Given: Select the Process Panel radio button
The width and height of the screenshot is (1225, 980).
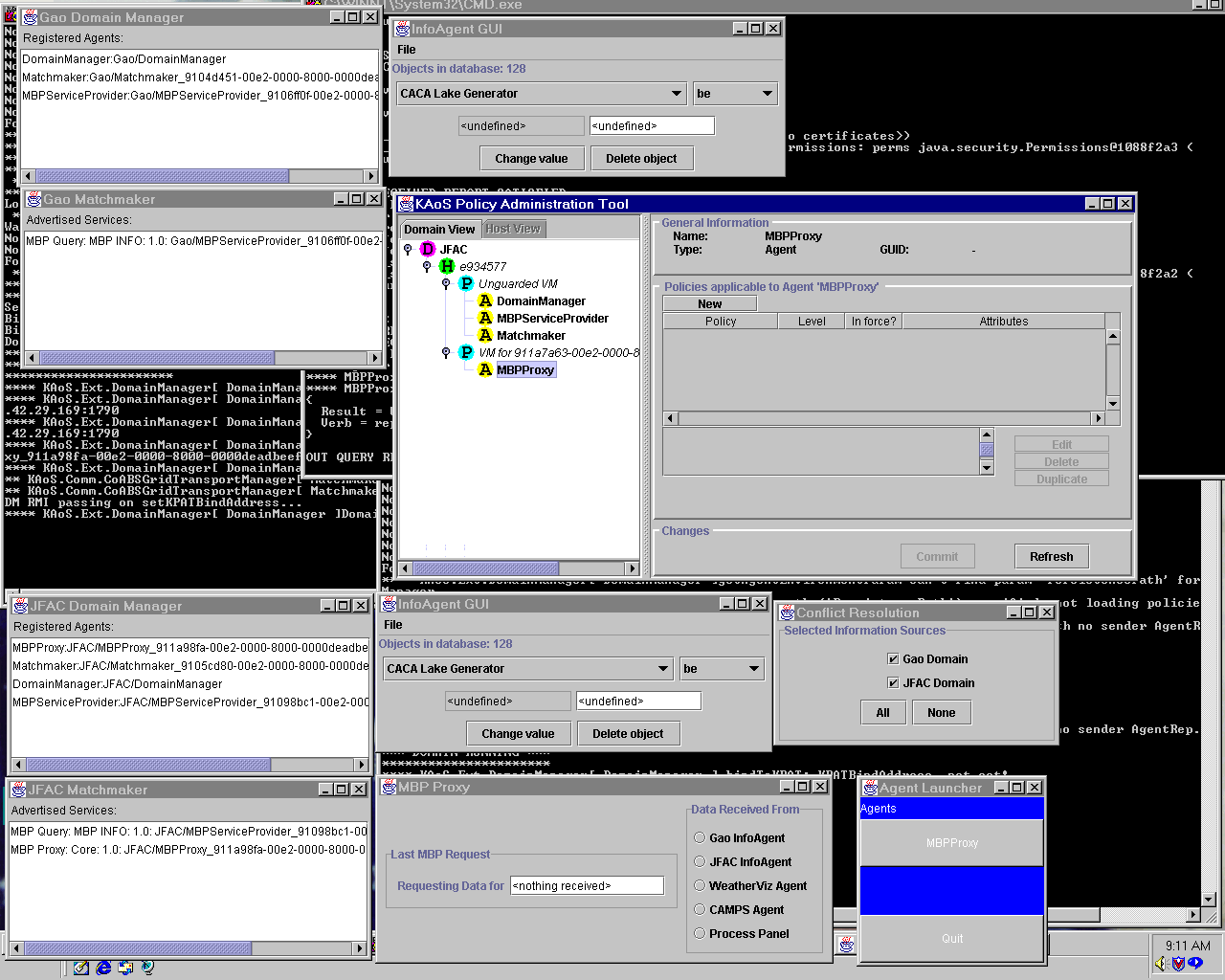Looking at the screenshot, I should point(700,933).
